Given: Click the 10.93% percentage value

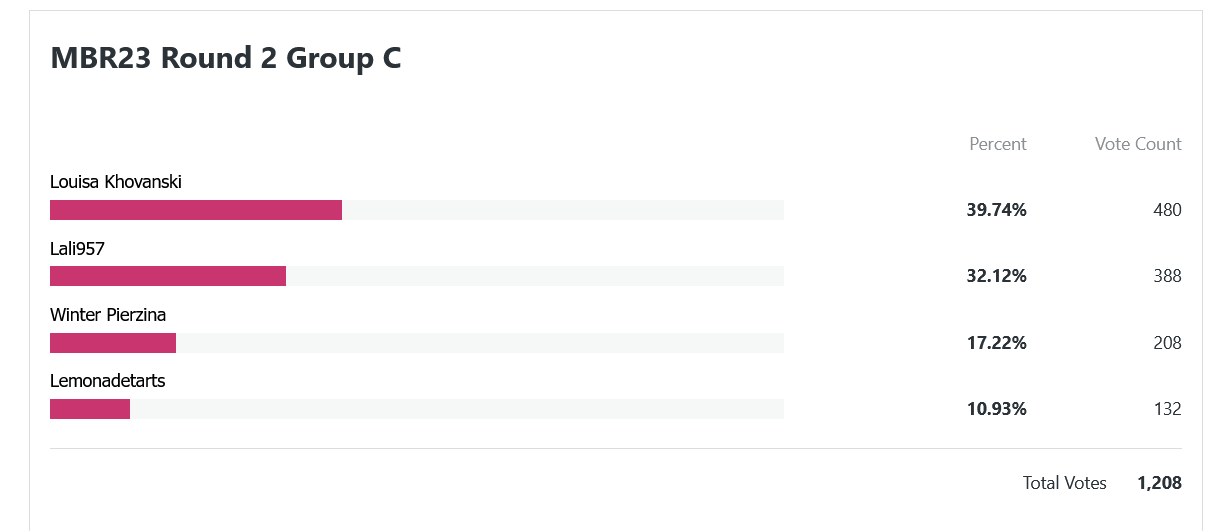Looking at the screenshot, I should (x=997, y=409).
